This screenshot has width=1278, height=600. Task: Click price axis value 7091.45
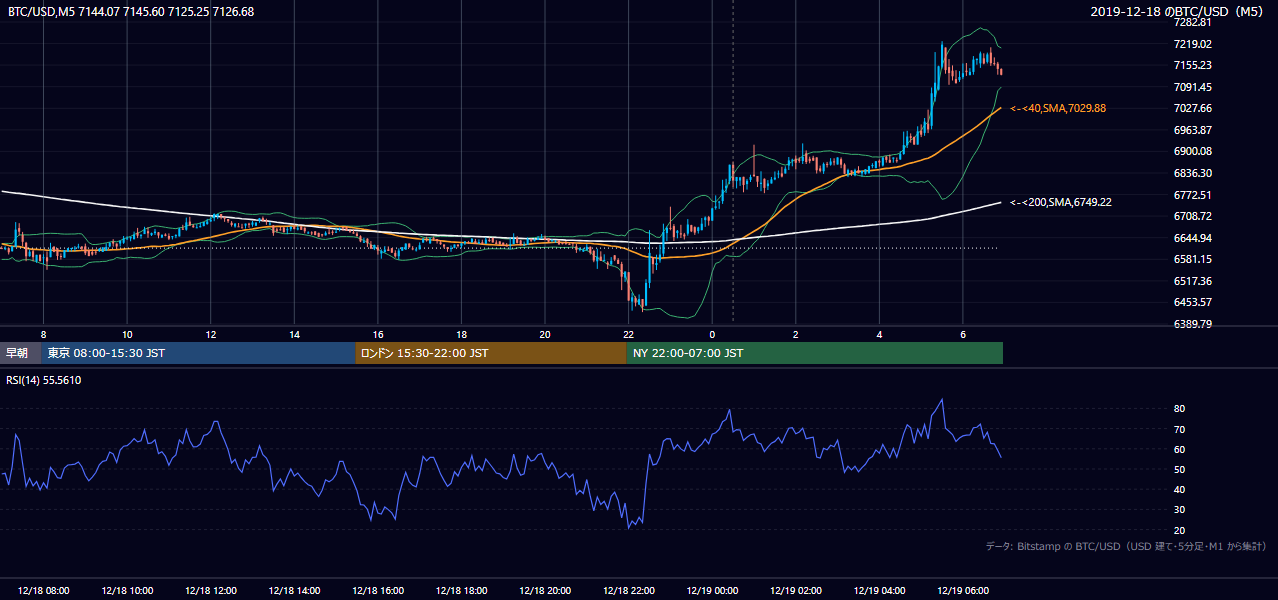(x=1192, y=87)
